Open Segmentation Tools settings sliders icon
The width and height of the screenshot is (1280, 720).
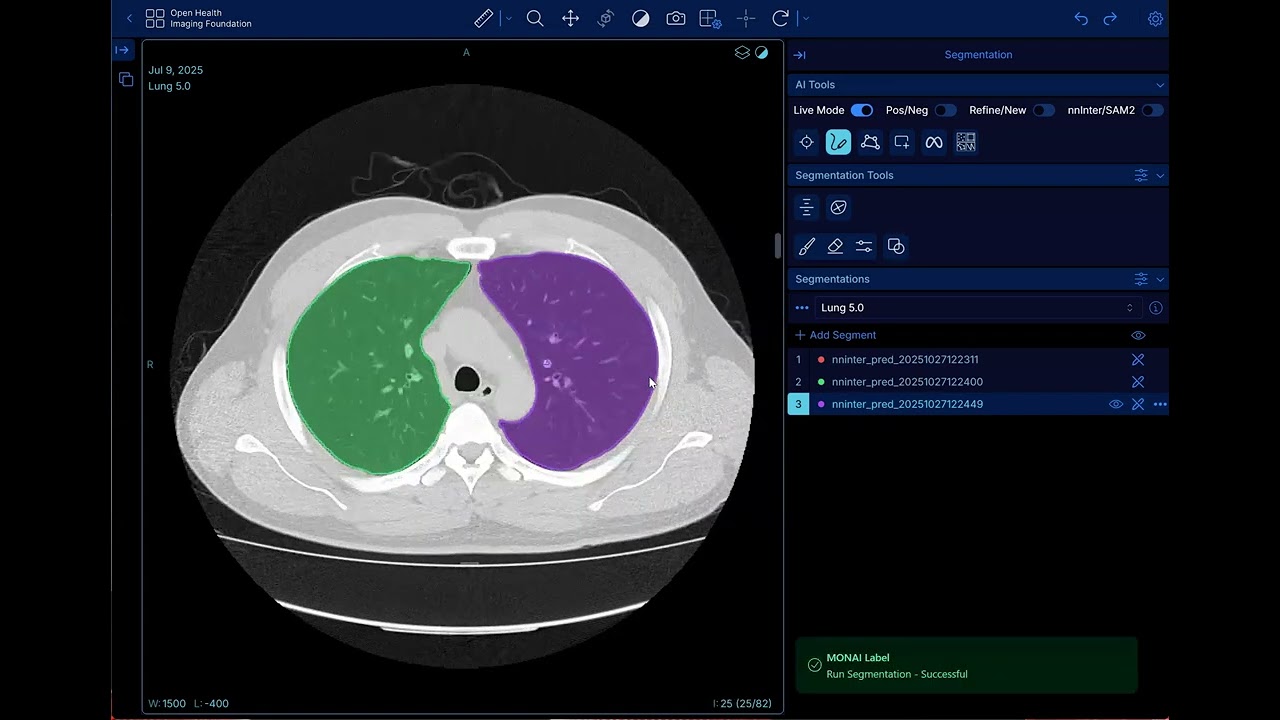click(1141, 175)
